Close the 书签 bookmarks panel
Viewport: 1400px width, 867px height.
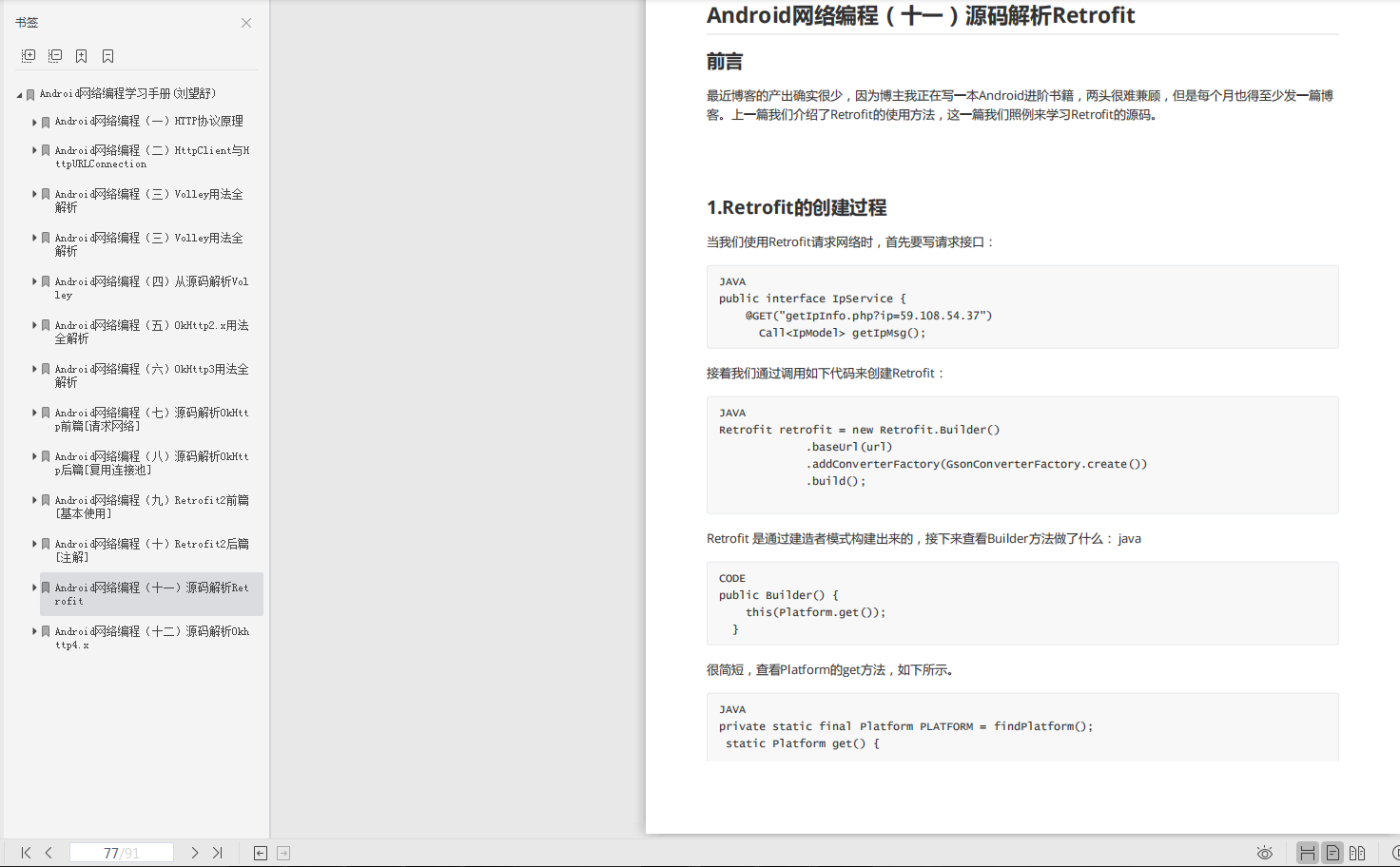(x=246, y=23)
